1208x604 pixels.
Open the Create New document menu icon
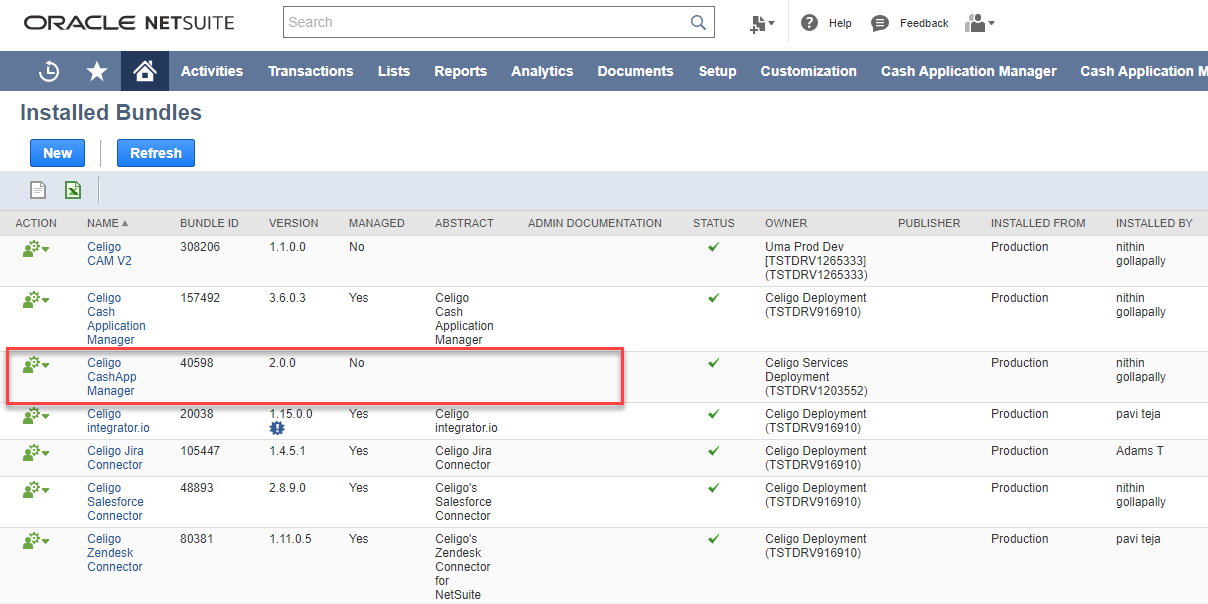click(x=762, y=23)
